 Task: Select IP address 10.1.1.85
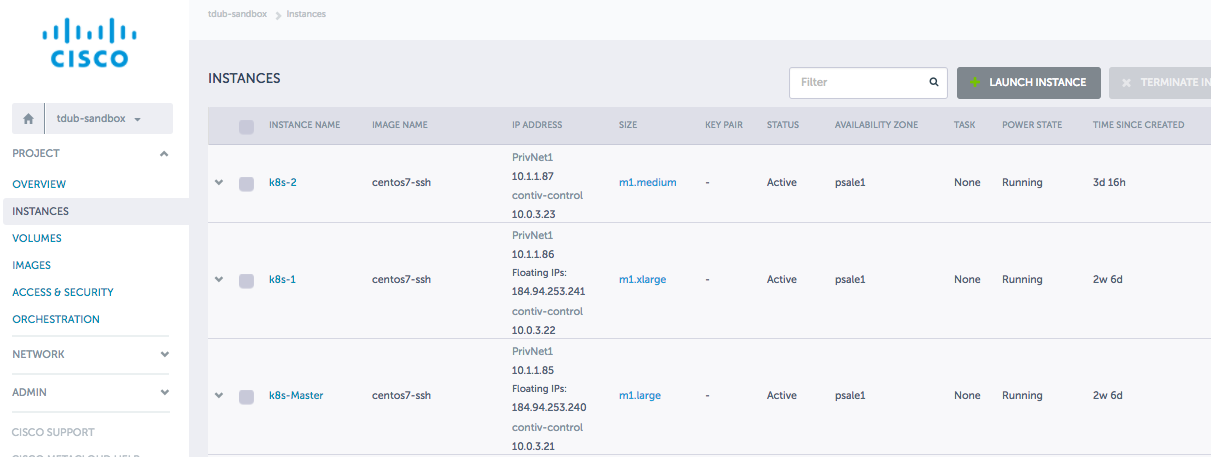533,370
